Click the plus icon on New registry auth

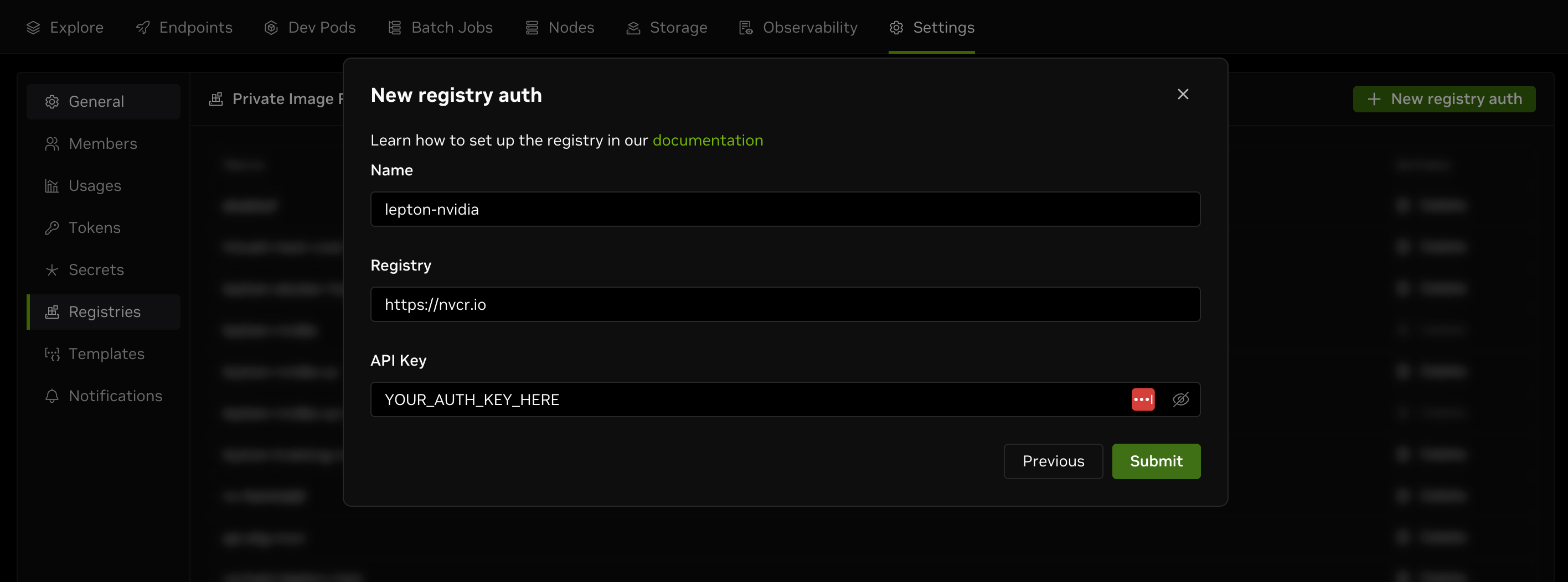point(1374,99)
